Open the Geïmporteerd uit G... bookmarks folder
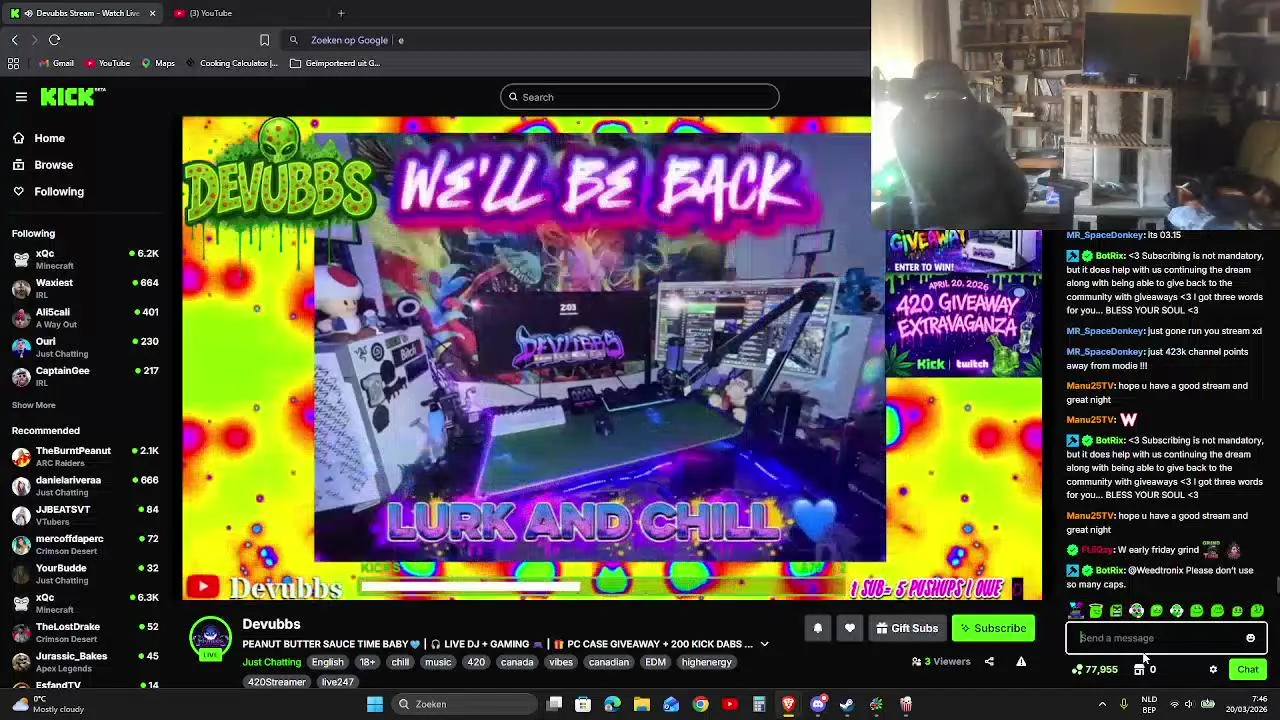Viewport: 1280px width, 720px height. click(335, 63)
